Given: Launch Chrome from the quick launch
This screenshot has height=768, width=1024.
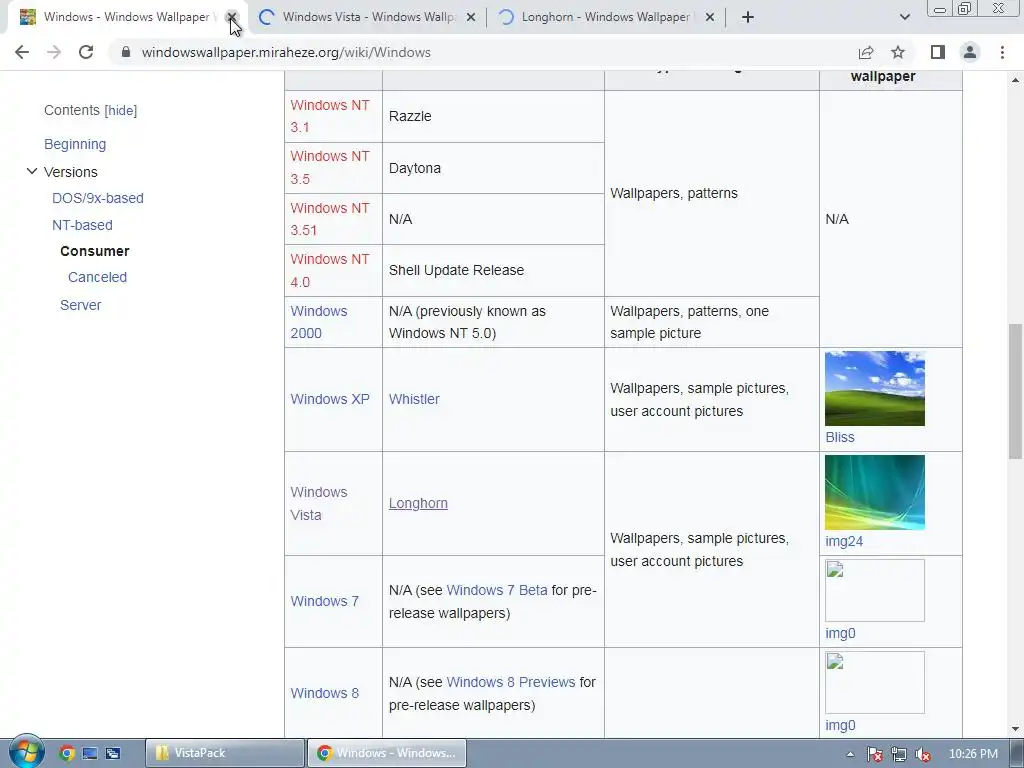Looking at the screenshot, I should [66, 753].
